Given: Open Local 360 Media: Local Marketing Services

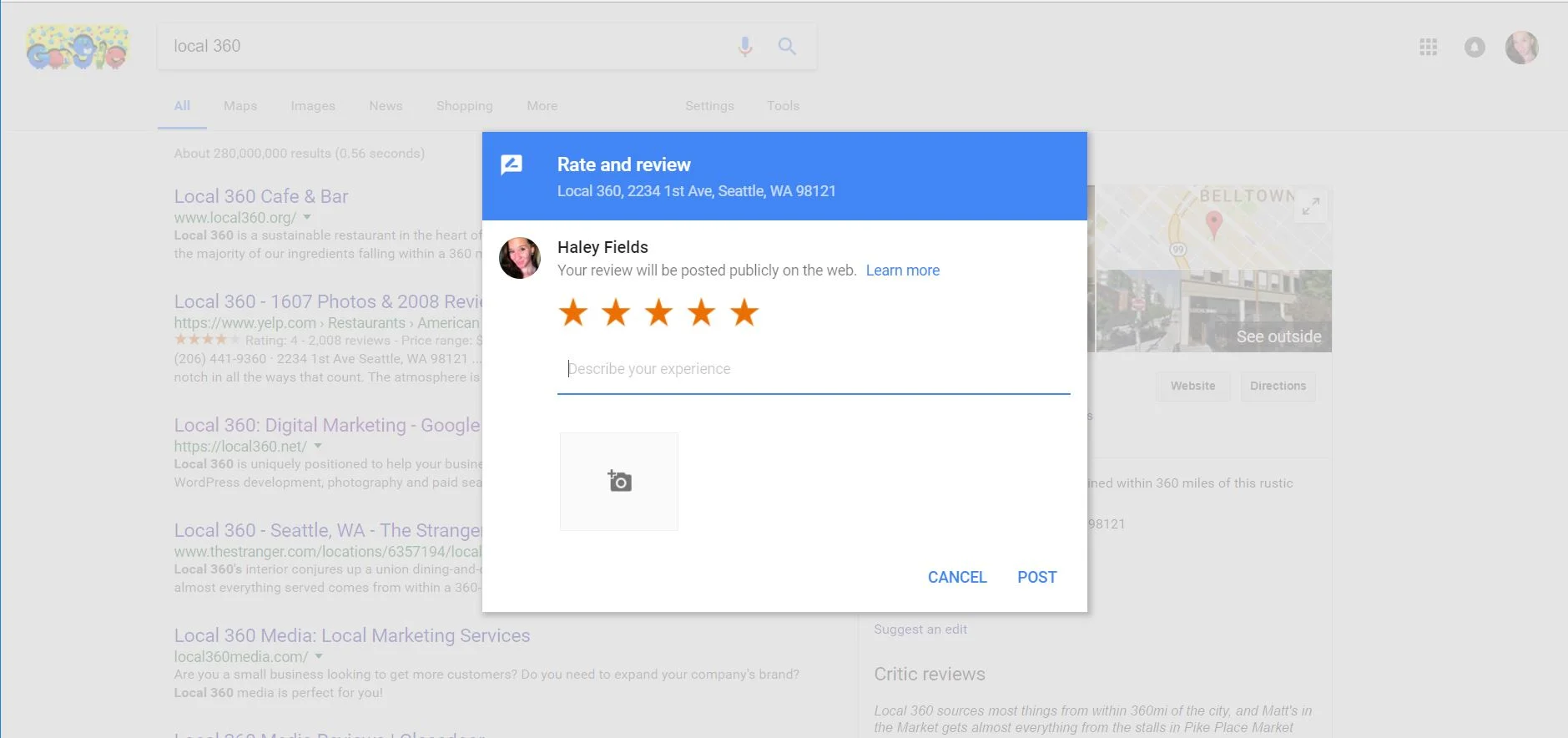Looking at the screenshot, I should pyautogui.click(x=352, y=635).
